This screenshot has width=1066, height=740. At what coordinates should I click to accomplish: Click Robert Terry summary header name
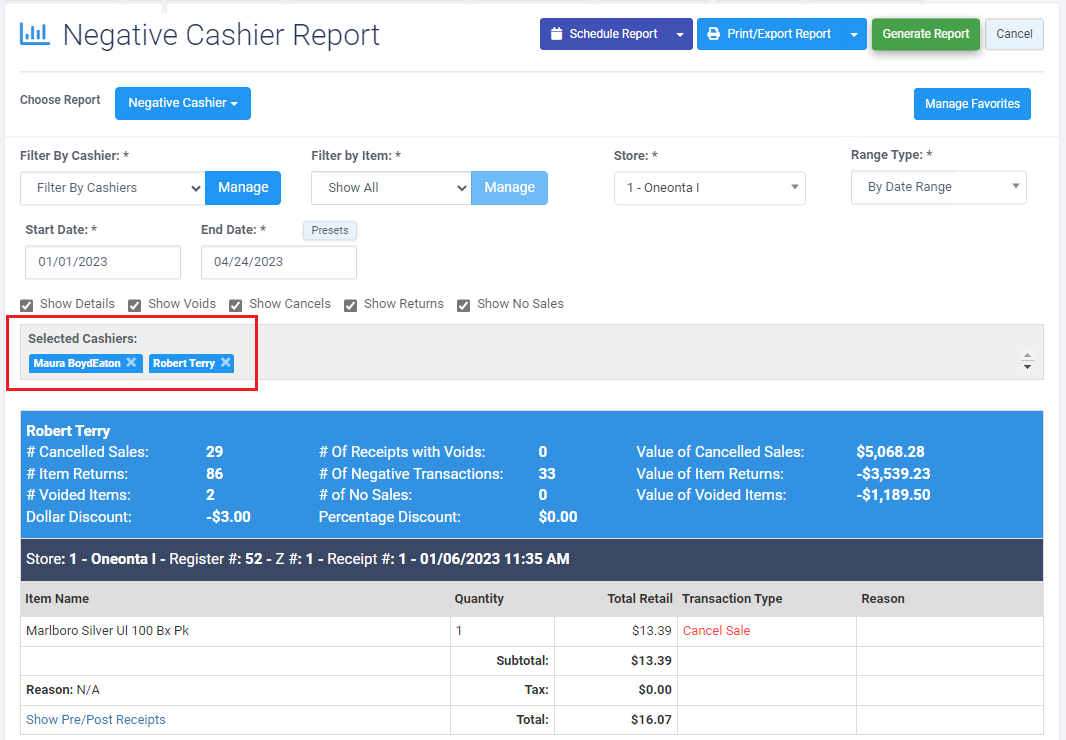click(68, 431)
